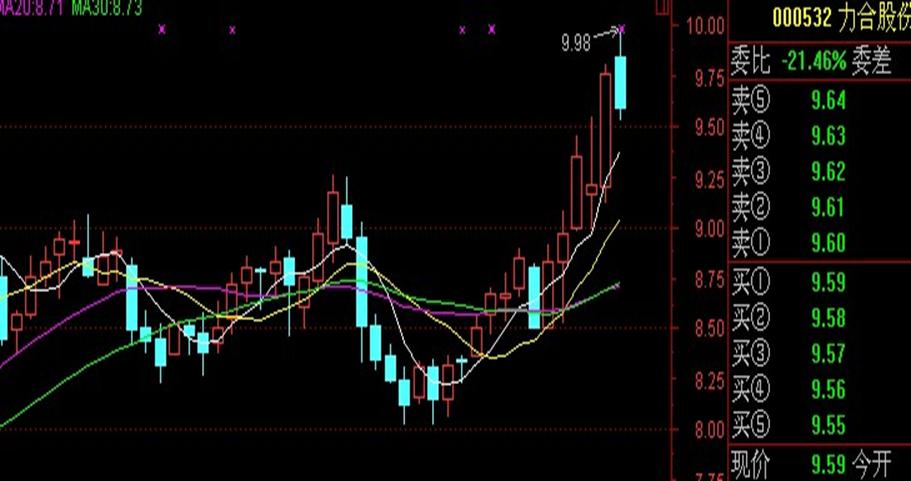Click the 买③ bid level label
911x481 pixels.
point(750,354)
